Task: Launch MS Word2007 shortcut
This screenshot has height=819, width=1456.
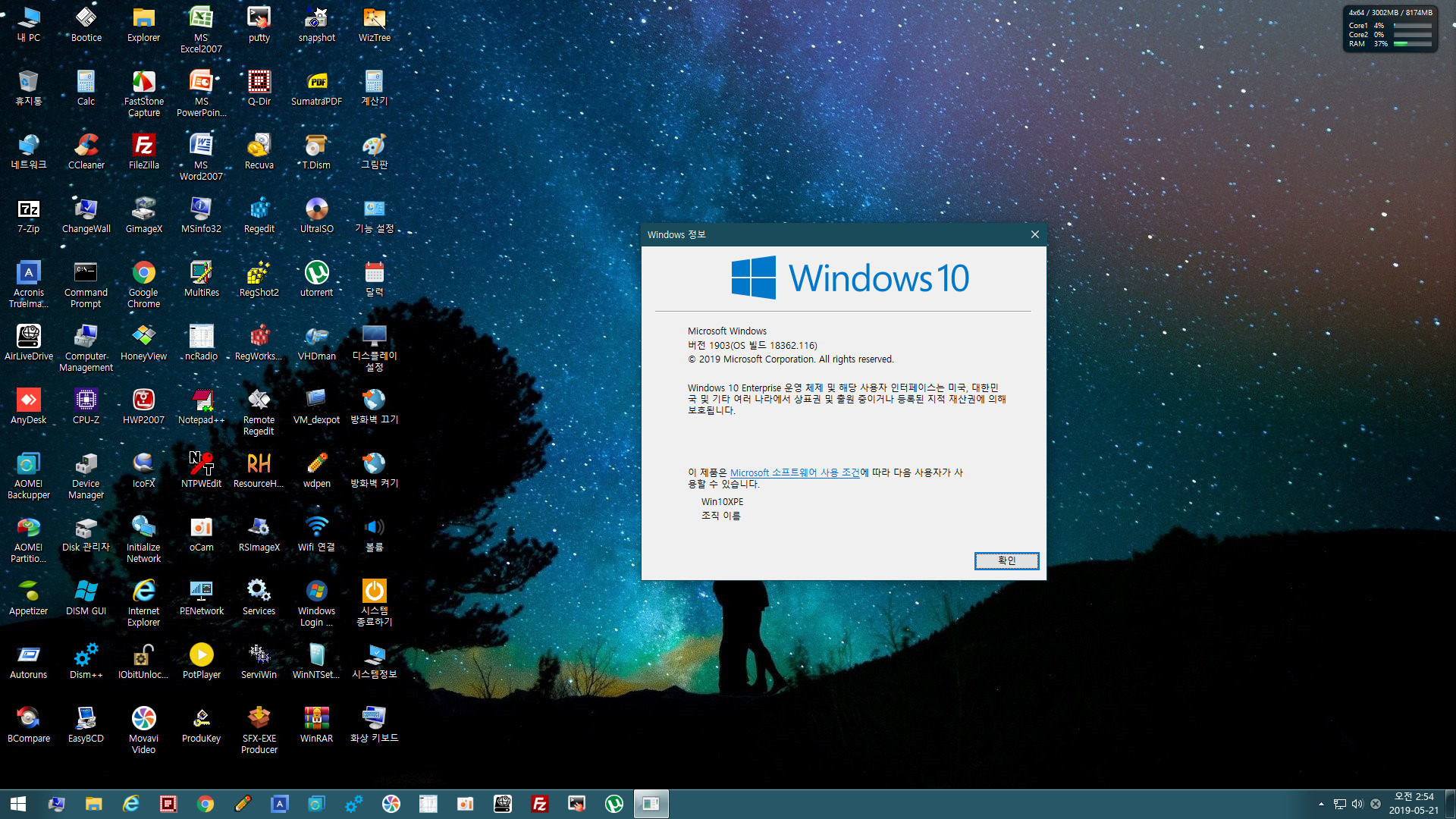Action: (201, 157)
